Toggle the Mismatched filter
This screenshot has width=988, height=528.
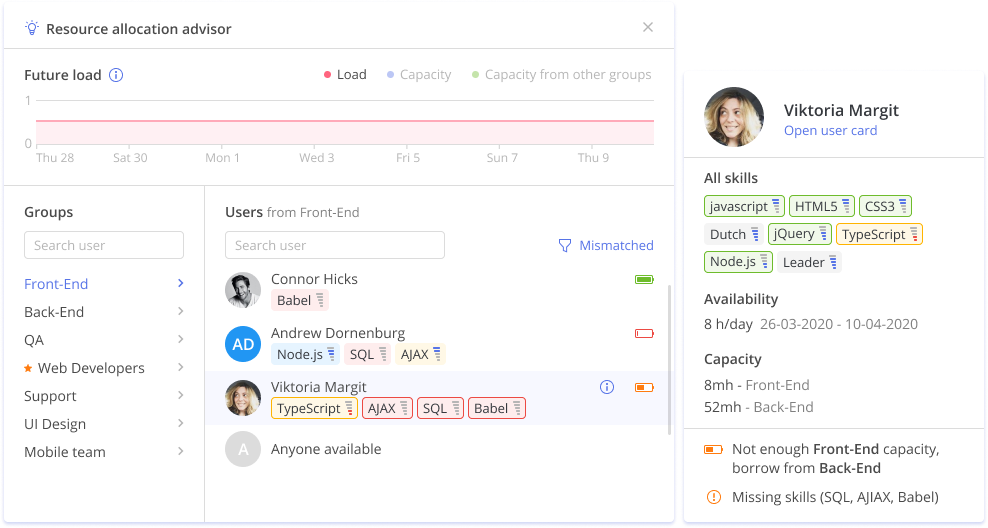[605, 245]
